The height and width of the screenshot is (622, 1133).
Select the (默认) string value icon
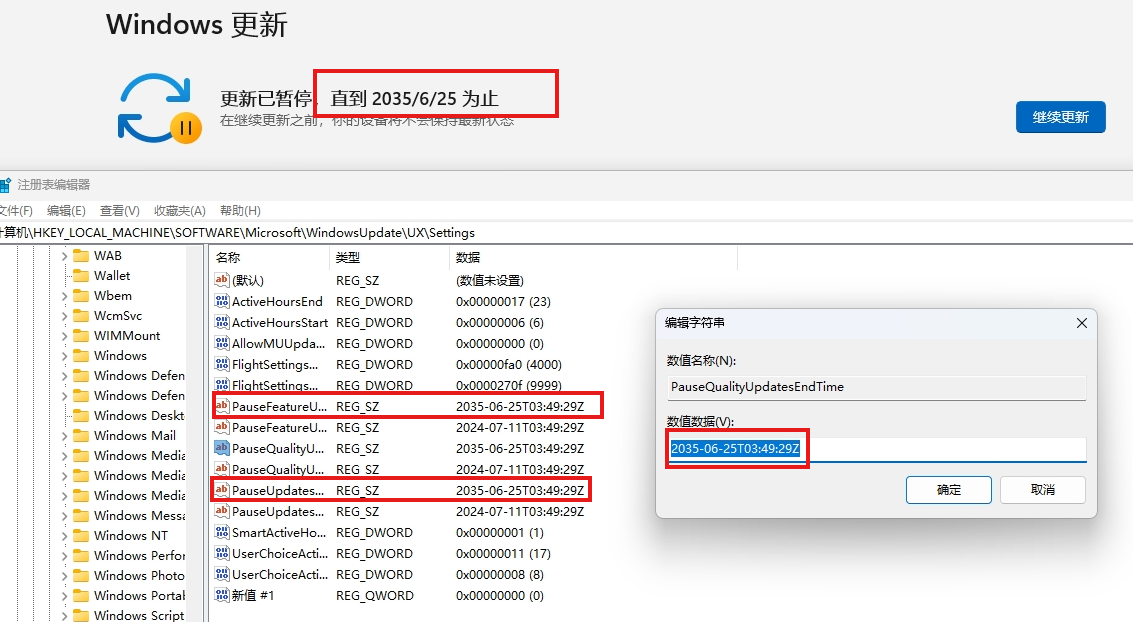point(222,280)
